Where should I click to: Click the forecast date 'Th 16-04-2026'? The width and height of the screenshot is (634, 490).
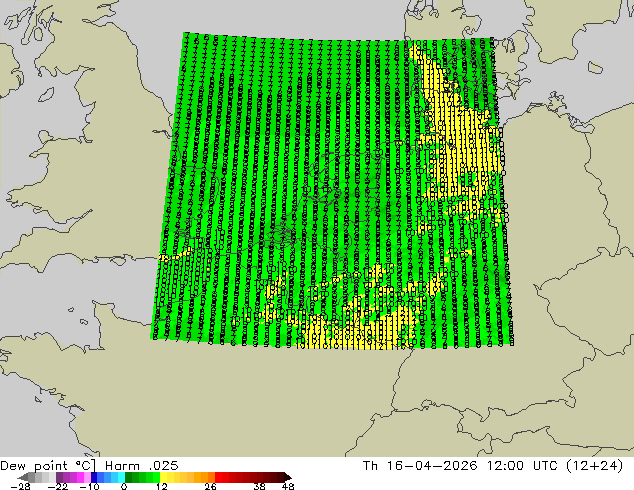click(x=420, y=466)
